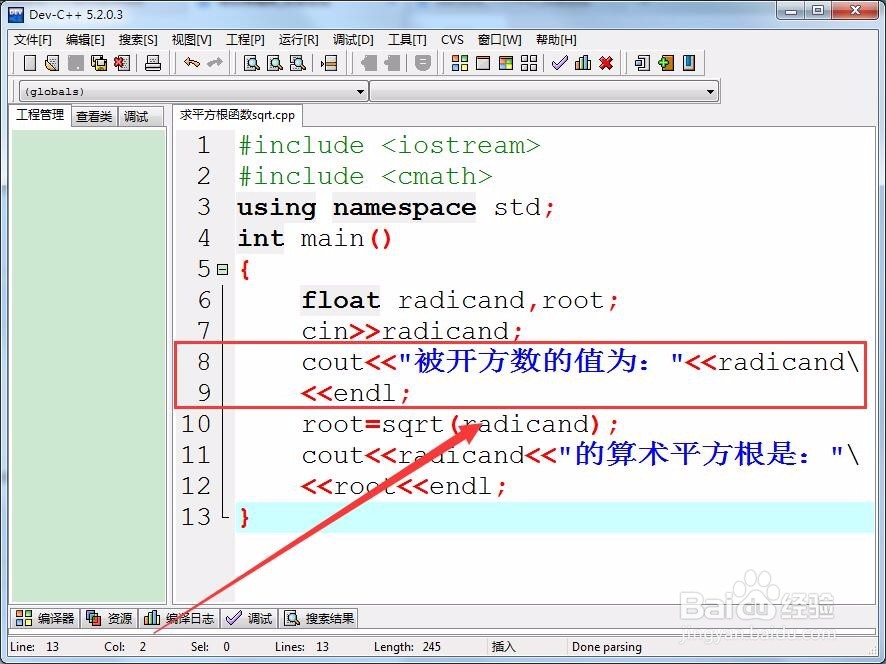Open the 窗口[W] menu

click(x=500, y=40)
